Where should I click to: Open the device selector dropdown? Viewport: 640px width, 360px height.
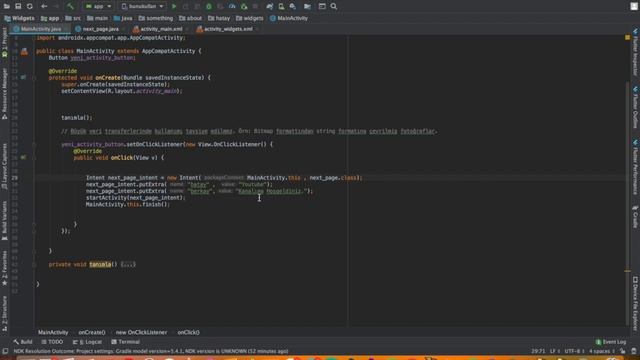click(142, 6)
